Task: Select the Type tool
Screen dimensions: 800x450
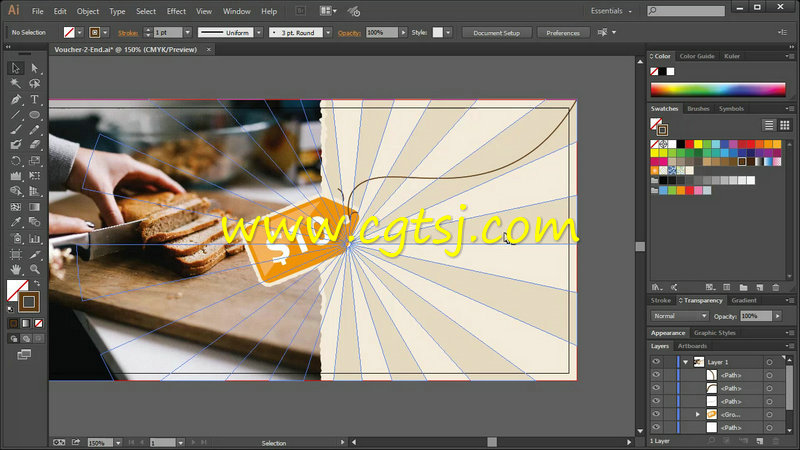Action: [34, 99]
